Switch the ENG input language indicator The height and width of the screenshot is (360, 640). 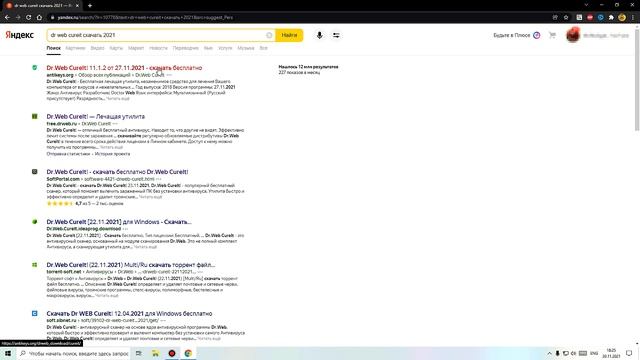(x=594, y=353)
